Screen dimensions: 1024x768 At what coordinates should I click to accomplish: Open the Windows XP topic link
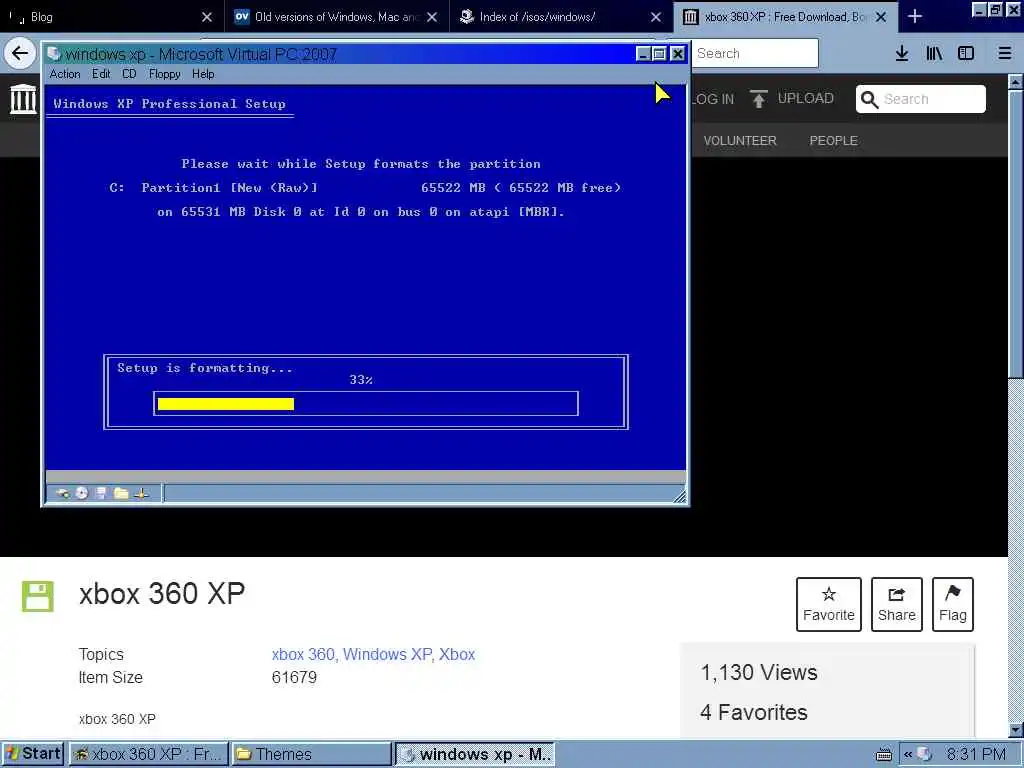coord(387,654)
